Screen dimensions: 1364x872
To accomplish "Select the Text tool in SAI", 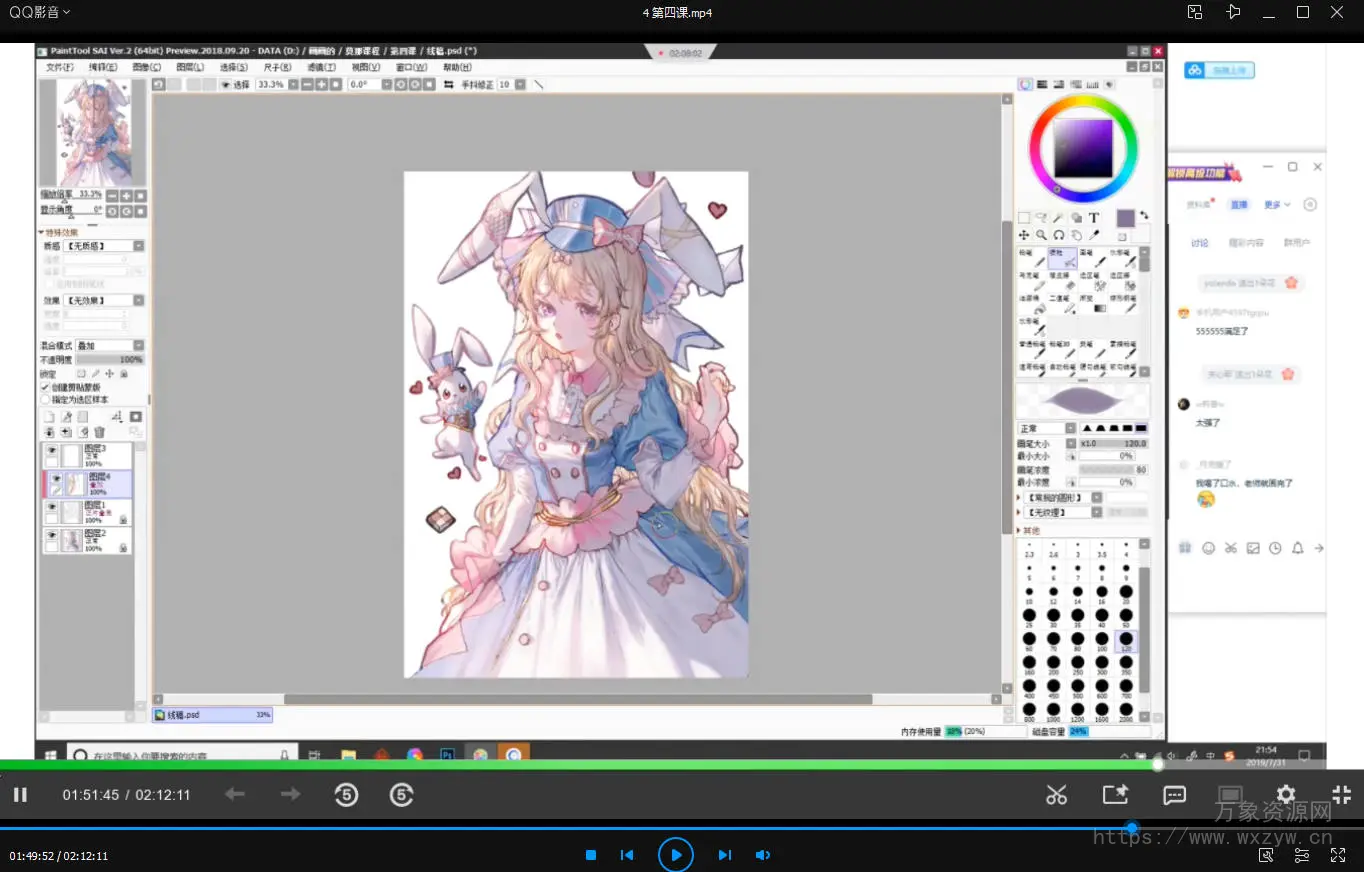I will pyautogui.click(x=1094, y=217).
